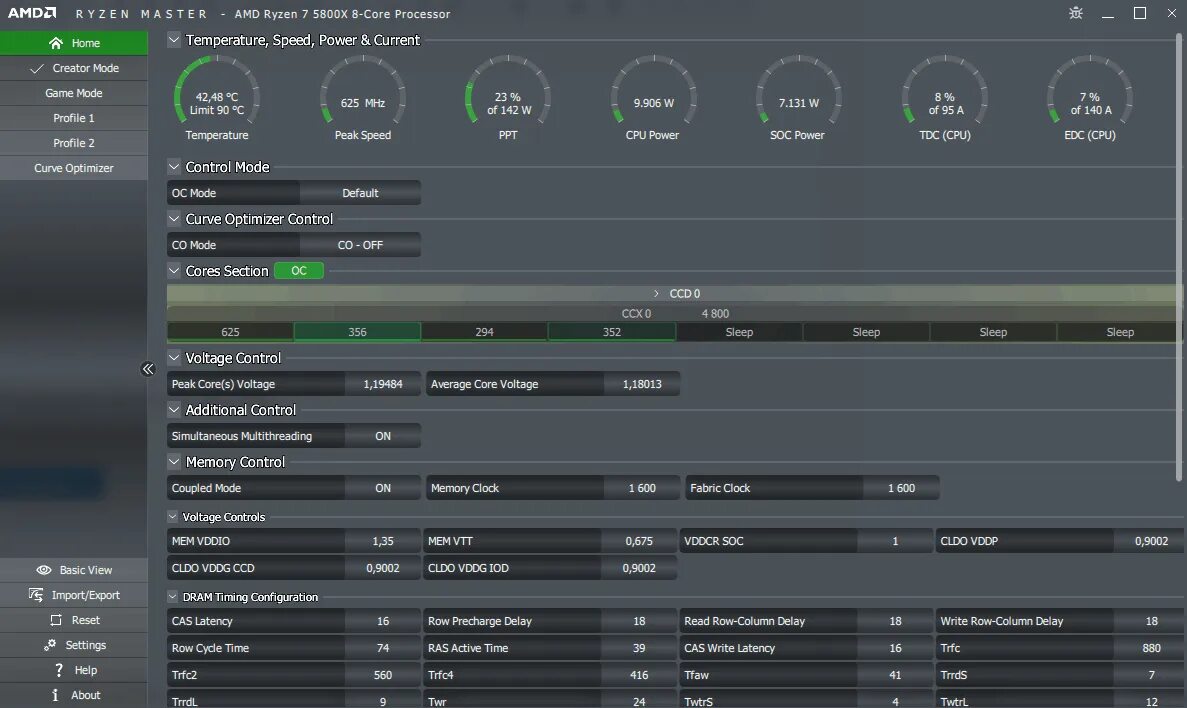1187x708 pixels.
Task: Click the OC Mode Default value
Action: (360, 193)
